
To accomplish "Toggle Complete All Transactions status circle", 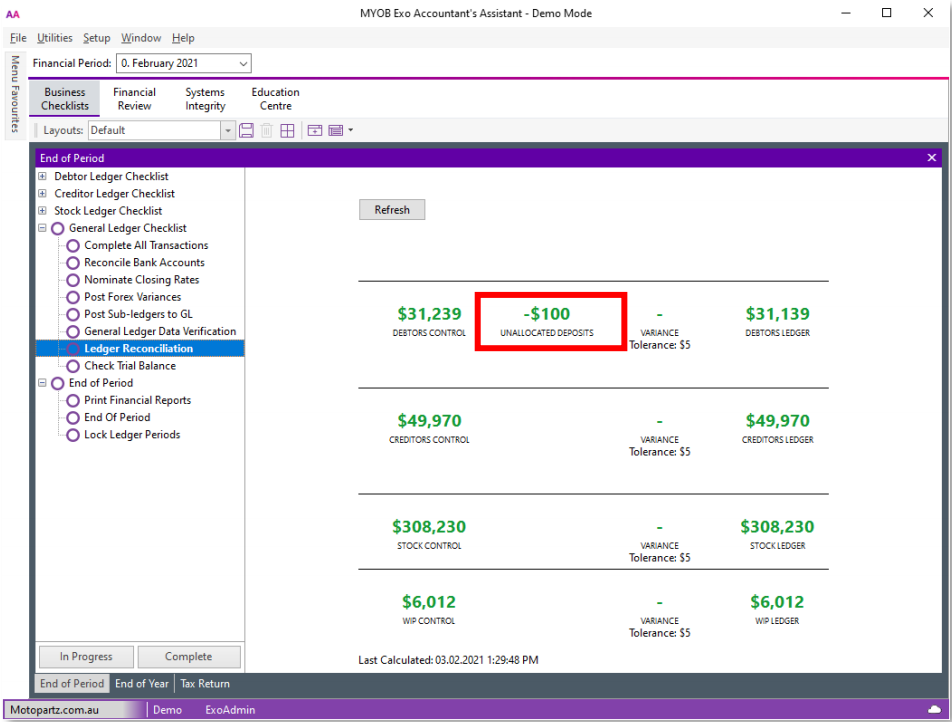I will (73, 246).
